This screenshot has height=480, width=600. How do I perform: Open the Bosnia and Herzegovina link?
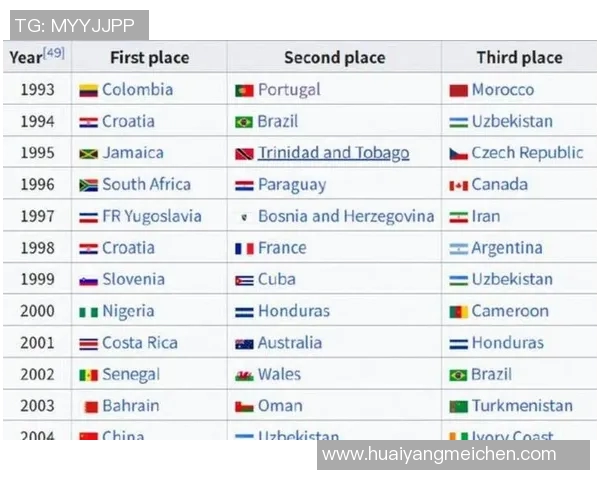[346, 216]
